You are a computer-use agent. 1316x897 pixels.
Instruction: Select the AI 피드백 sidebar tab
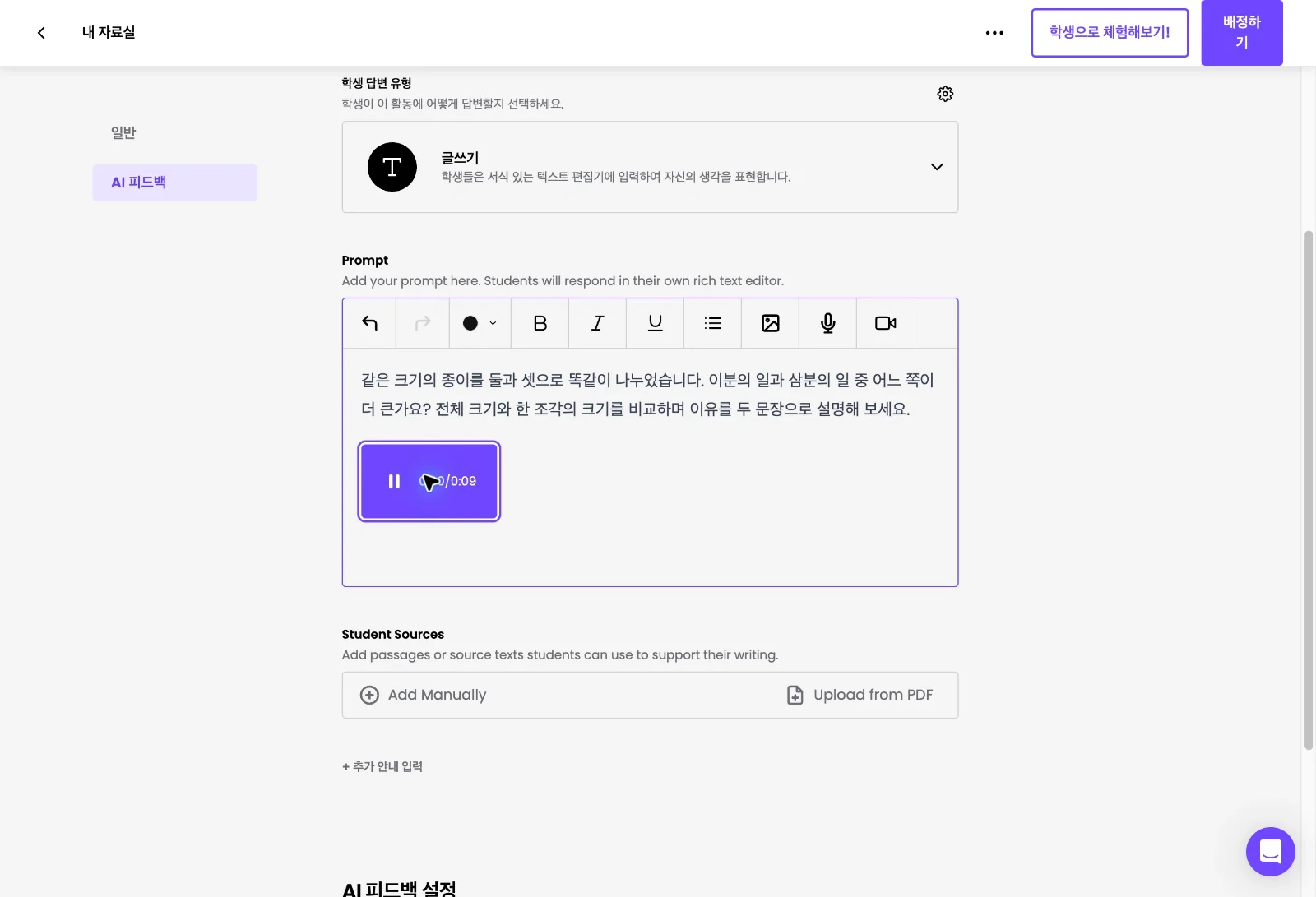pyautogui.click(x=174, y=183)
